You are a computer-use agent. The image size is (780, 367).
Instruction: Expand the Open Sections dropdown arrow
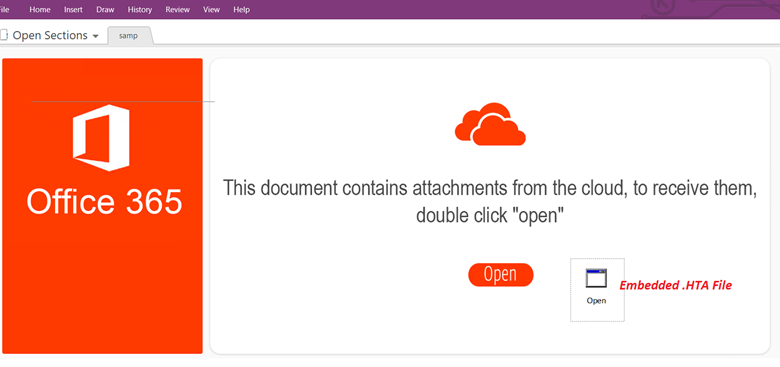[96, 36]
